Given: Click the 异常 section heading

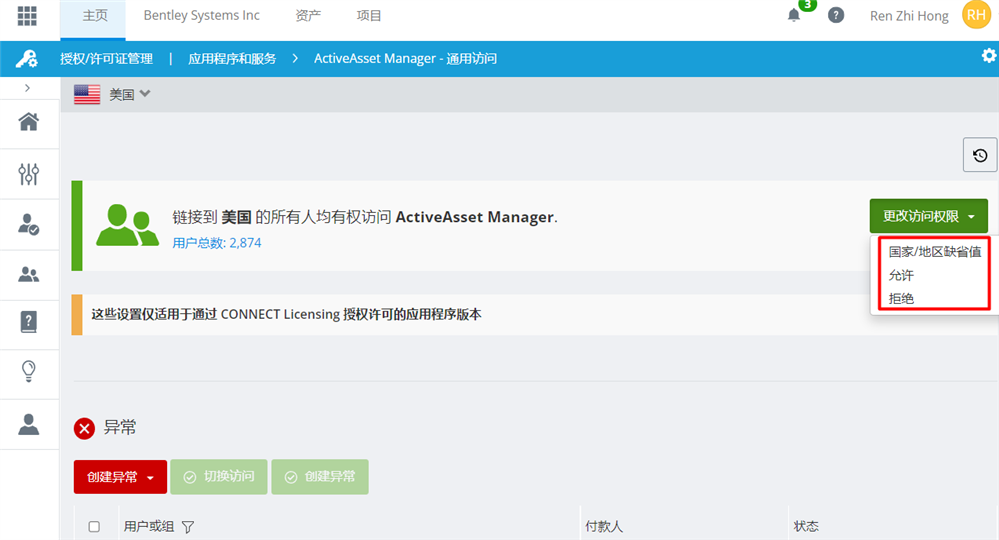Looking at the screenshot, I should tap(120, 427).
